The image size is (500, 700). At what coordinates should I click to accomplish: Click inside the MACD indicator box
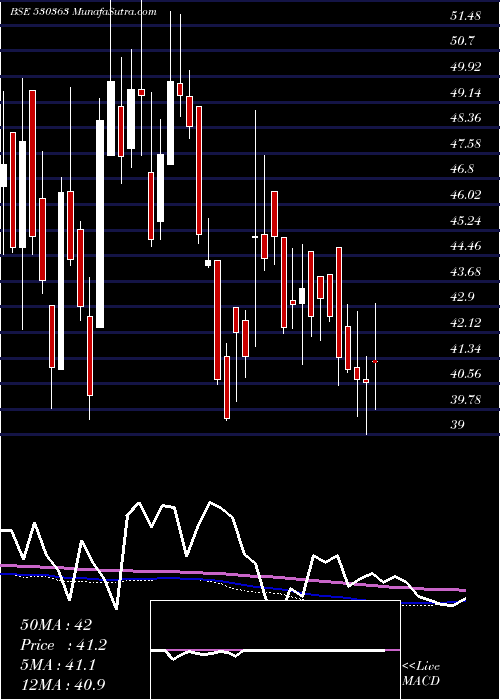(275, 650)
